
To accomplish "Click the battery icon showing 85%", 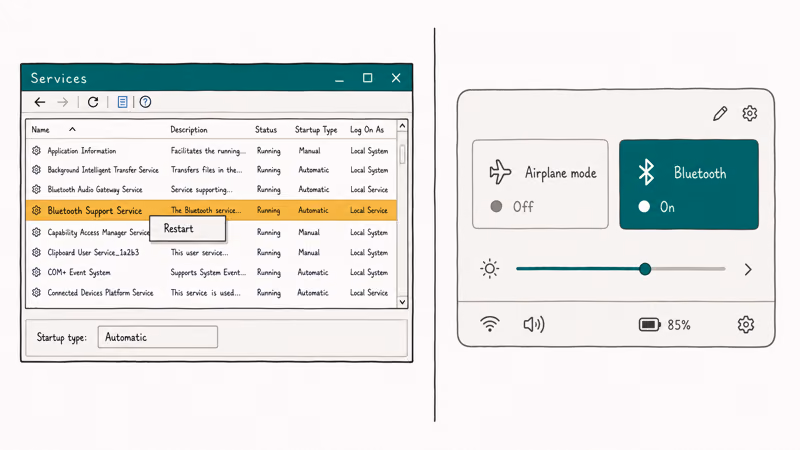I will 649,324.
